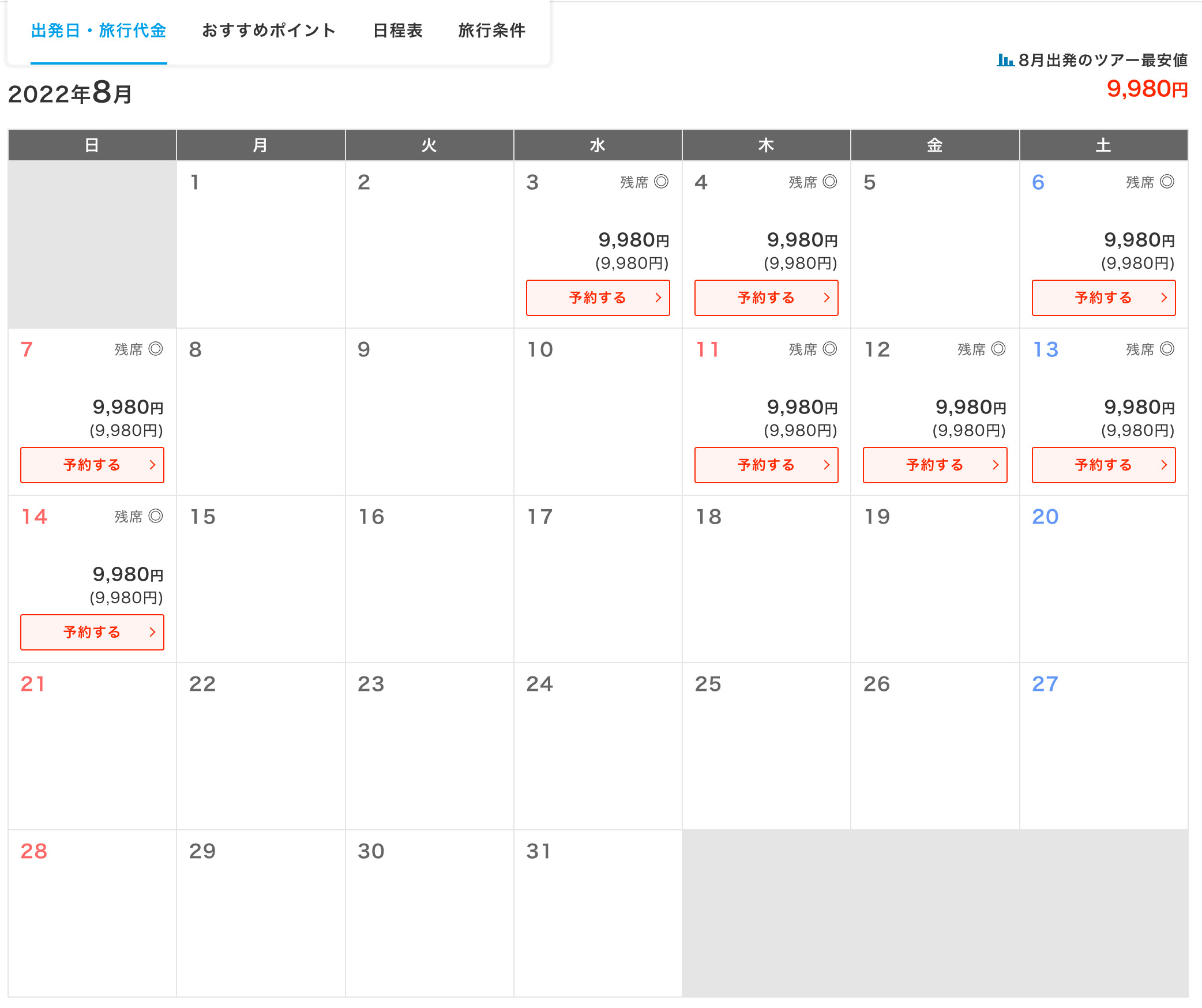Switch to the おすすめポイント tab
The image size is (1202, 1008).
click(269, 31)
